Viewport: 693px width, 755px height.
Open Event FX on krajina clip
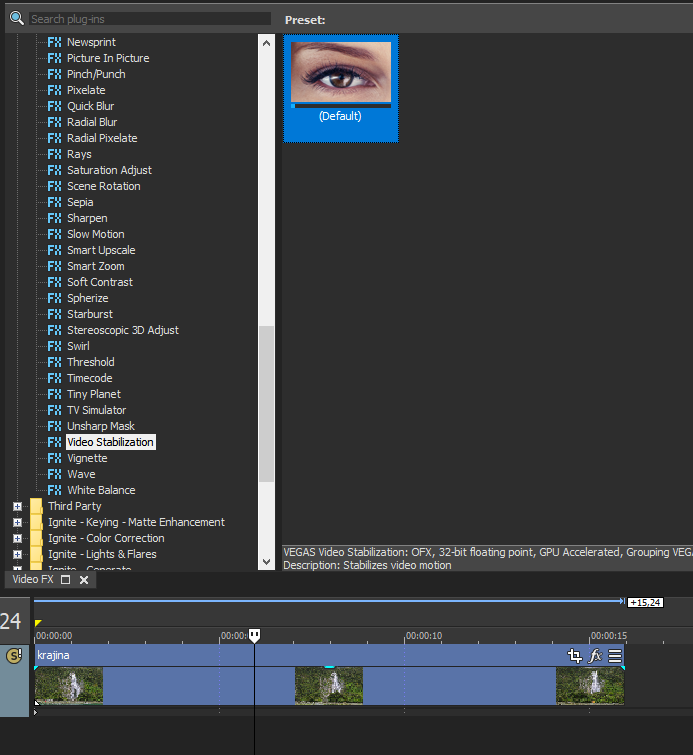click(x=595, y=656)
